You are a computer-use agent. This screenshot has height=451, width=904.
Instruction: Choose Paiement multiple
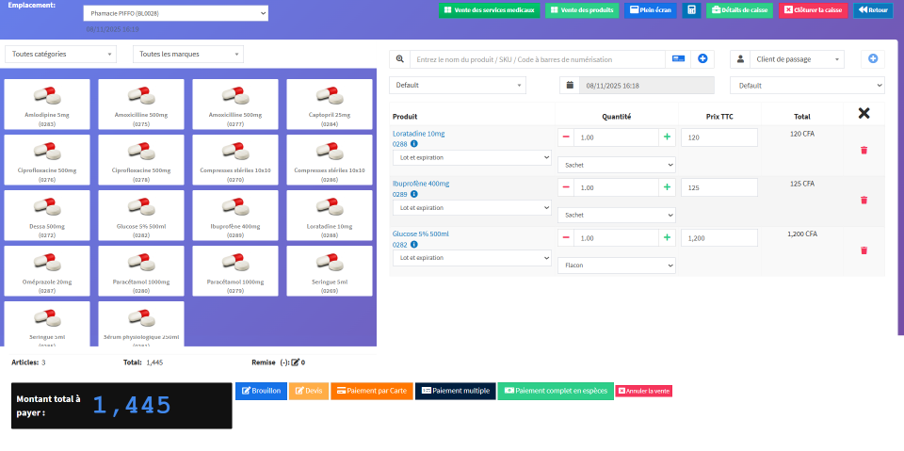(455, 391)
